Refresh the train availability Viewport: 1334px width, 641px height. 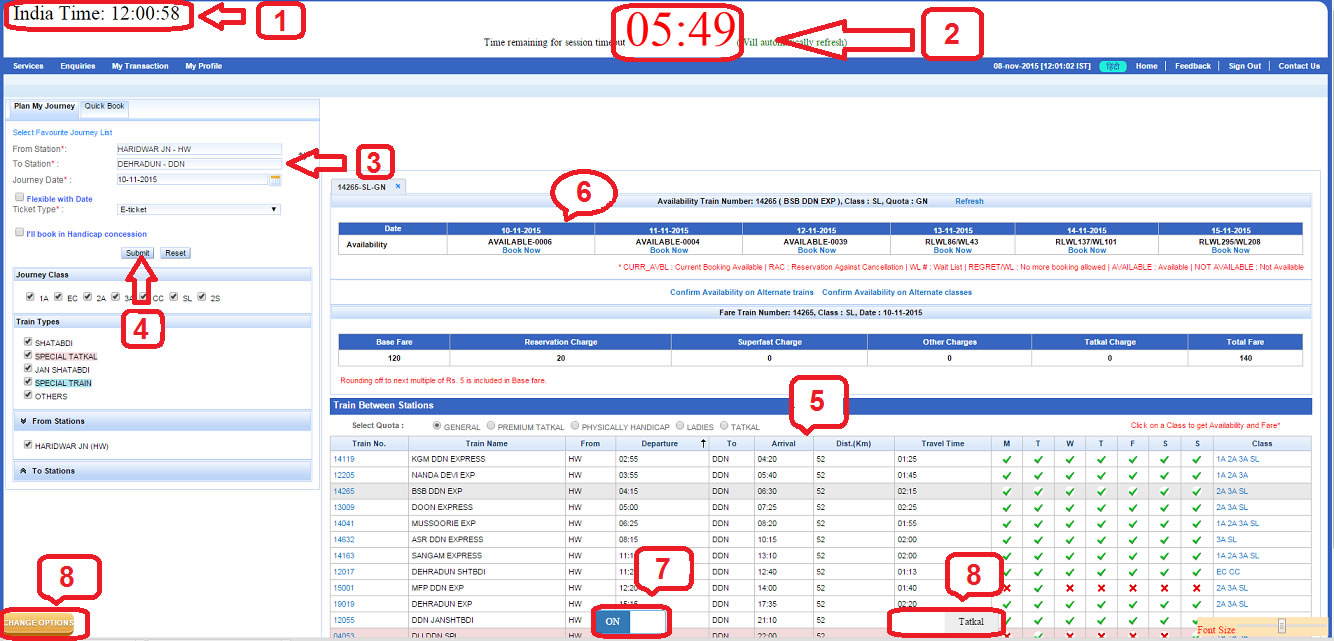968,201
